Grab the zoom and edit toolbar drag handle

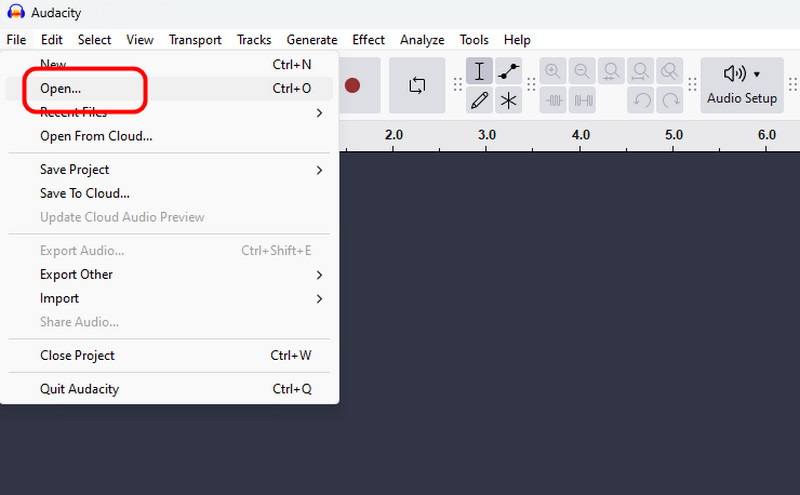click(x=531, y=85)
